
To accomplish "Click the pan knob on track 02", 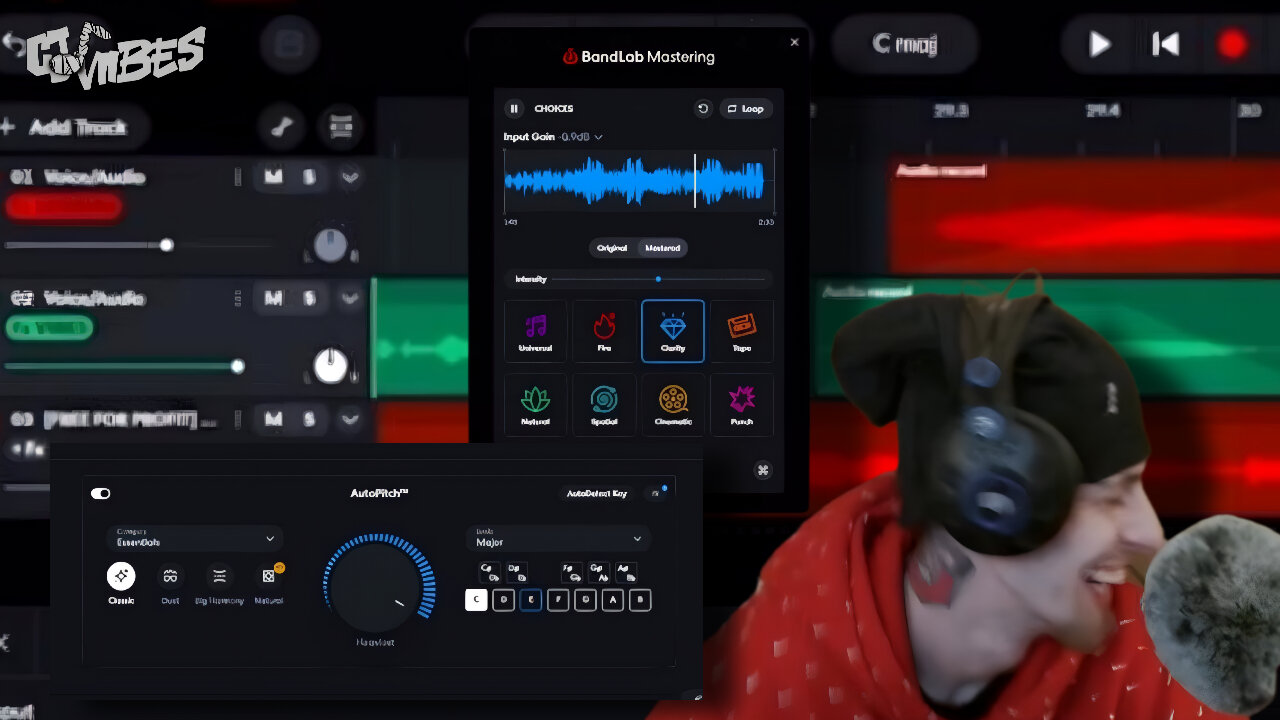I will [331, 367].
